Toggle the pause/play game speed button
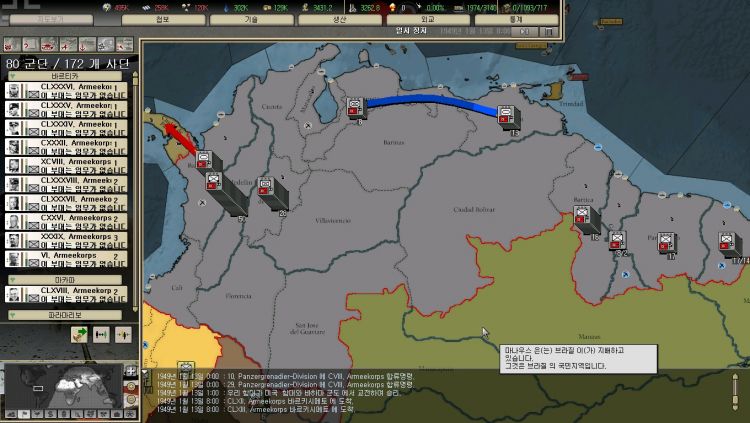This screenshot has width=750, height=423. tap(525, 32)
